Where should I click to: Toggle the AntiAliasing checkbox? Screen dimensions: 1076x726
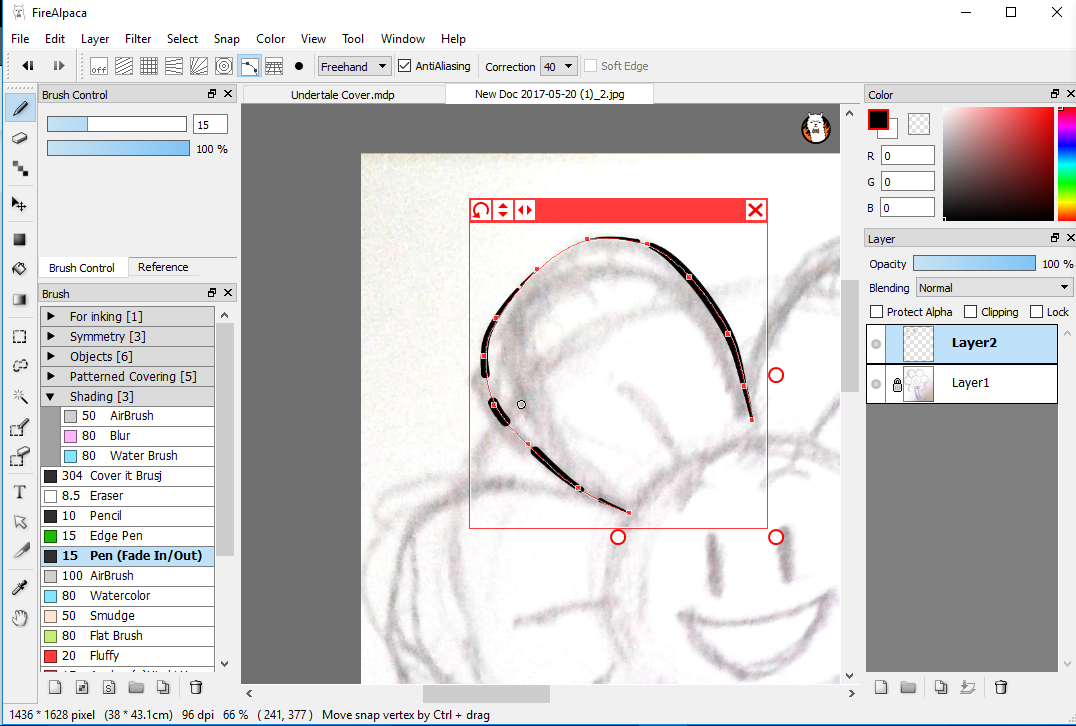405,66
